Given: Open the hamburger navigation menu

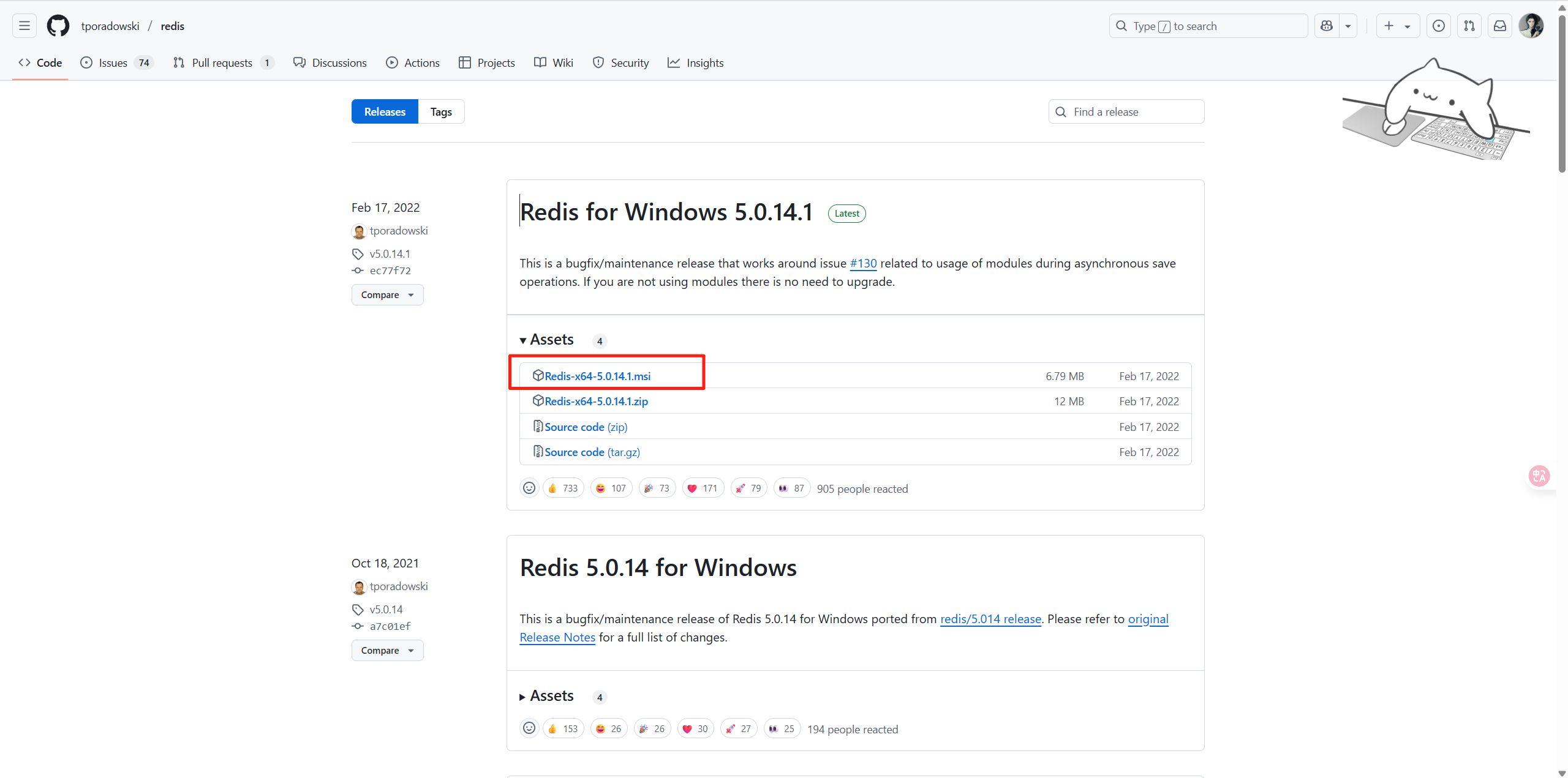Looking at the screenshot, I should point(24,26).
